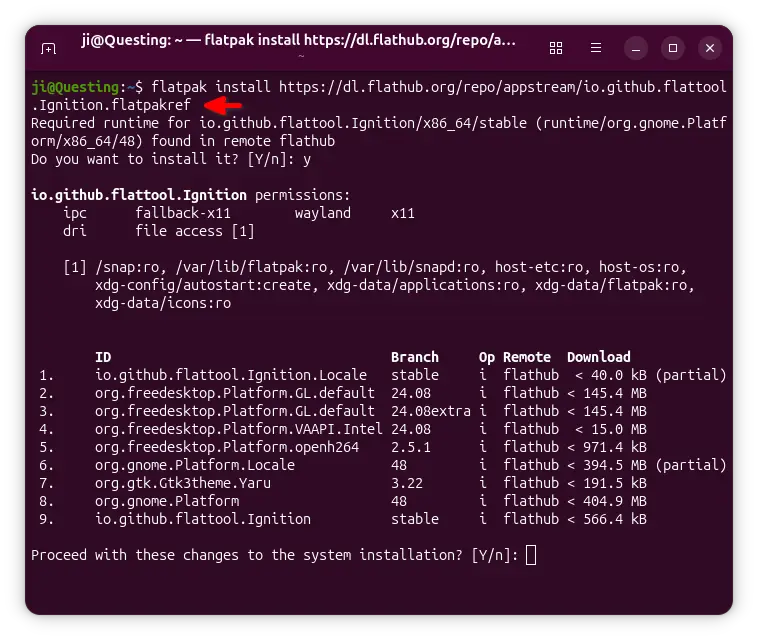Image resolution: width=758 pixels, height=640 pixels.
Task: Click the 'file access [1]' permission
Action: (195, 231)
